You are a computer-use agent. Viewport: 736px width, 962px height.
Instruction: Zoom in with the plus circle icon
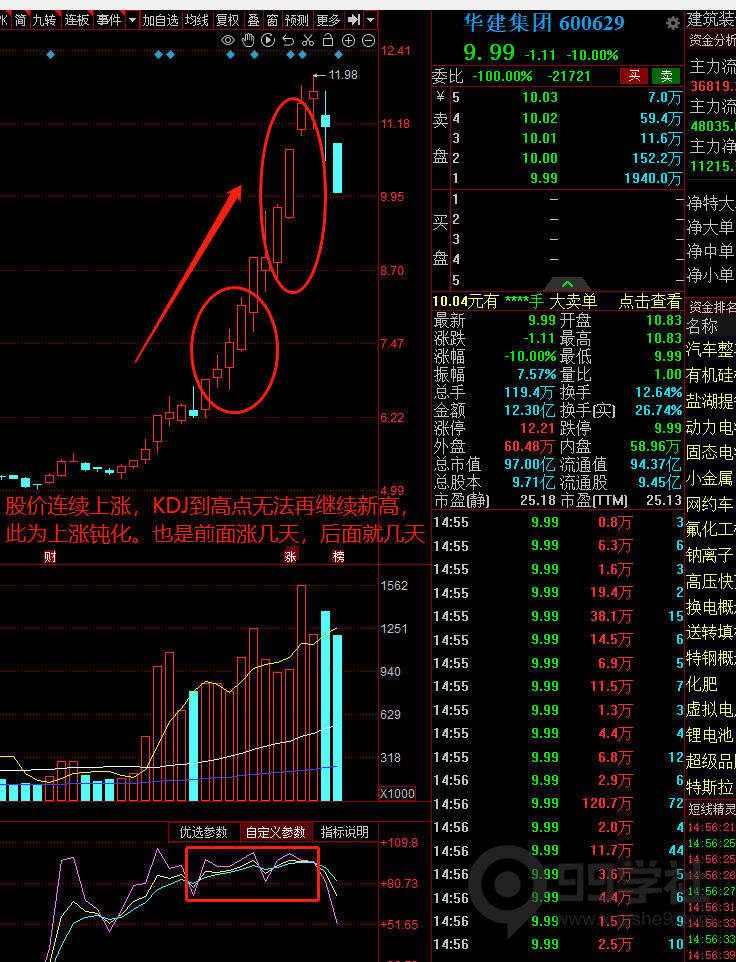pyautogui.click(x=349, y=40)
